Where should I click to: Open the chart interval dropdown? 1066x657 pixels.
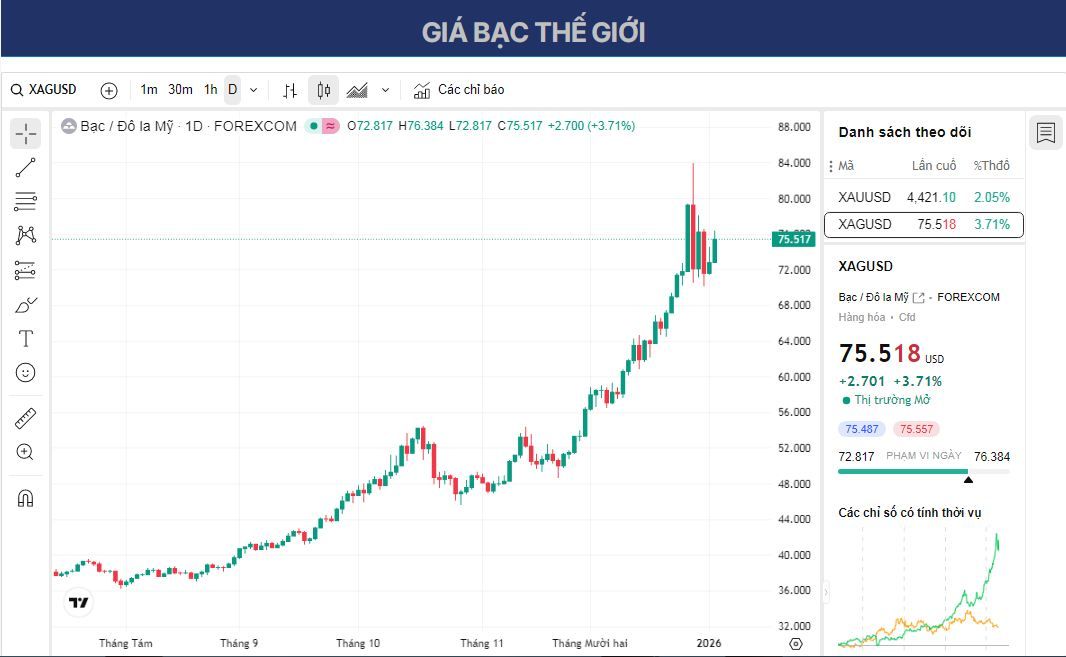(x=253, y=89)
